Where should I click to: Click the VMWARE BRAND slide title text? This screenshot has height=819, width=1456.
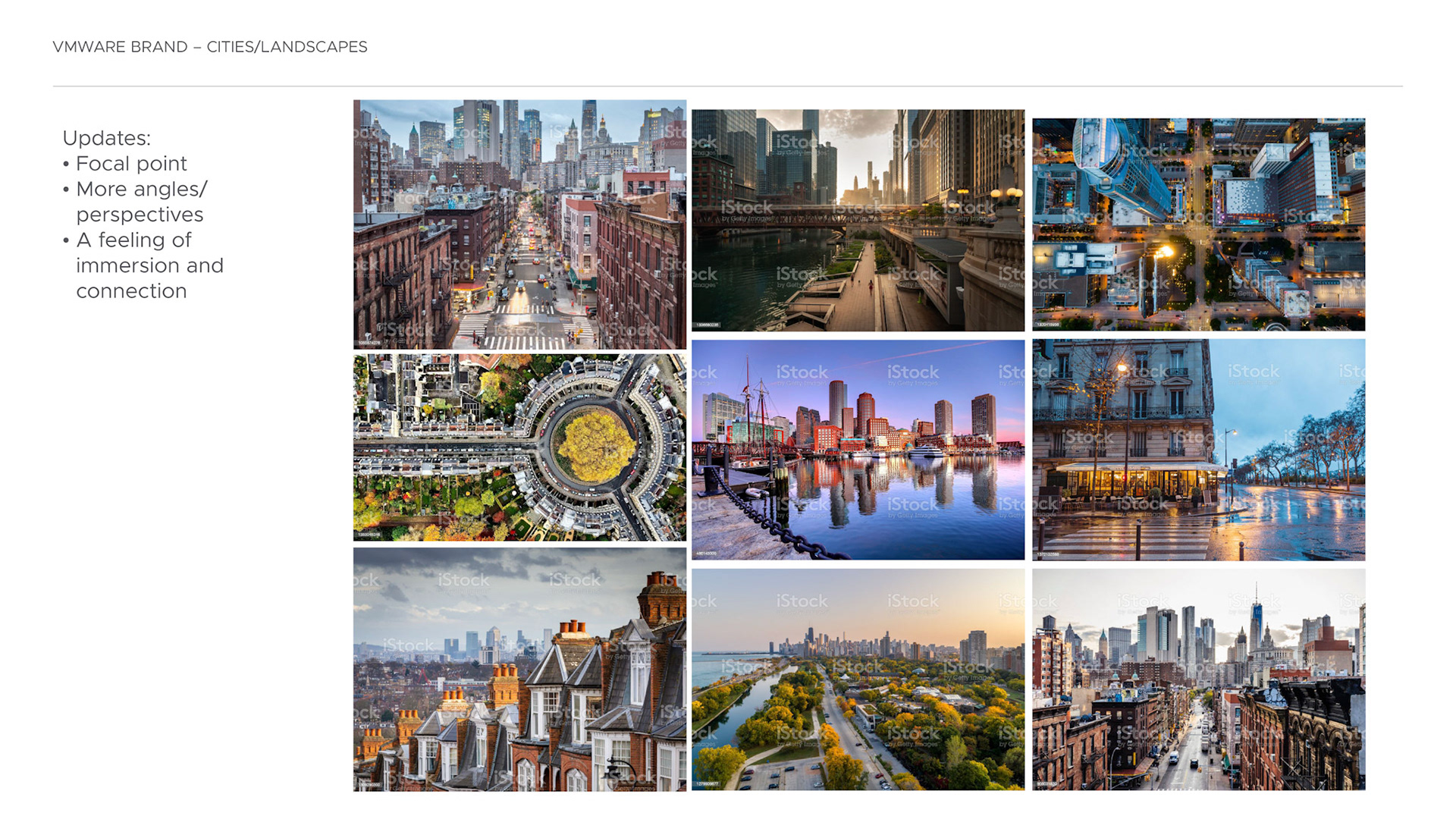(210, 47)
